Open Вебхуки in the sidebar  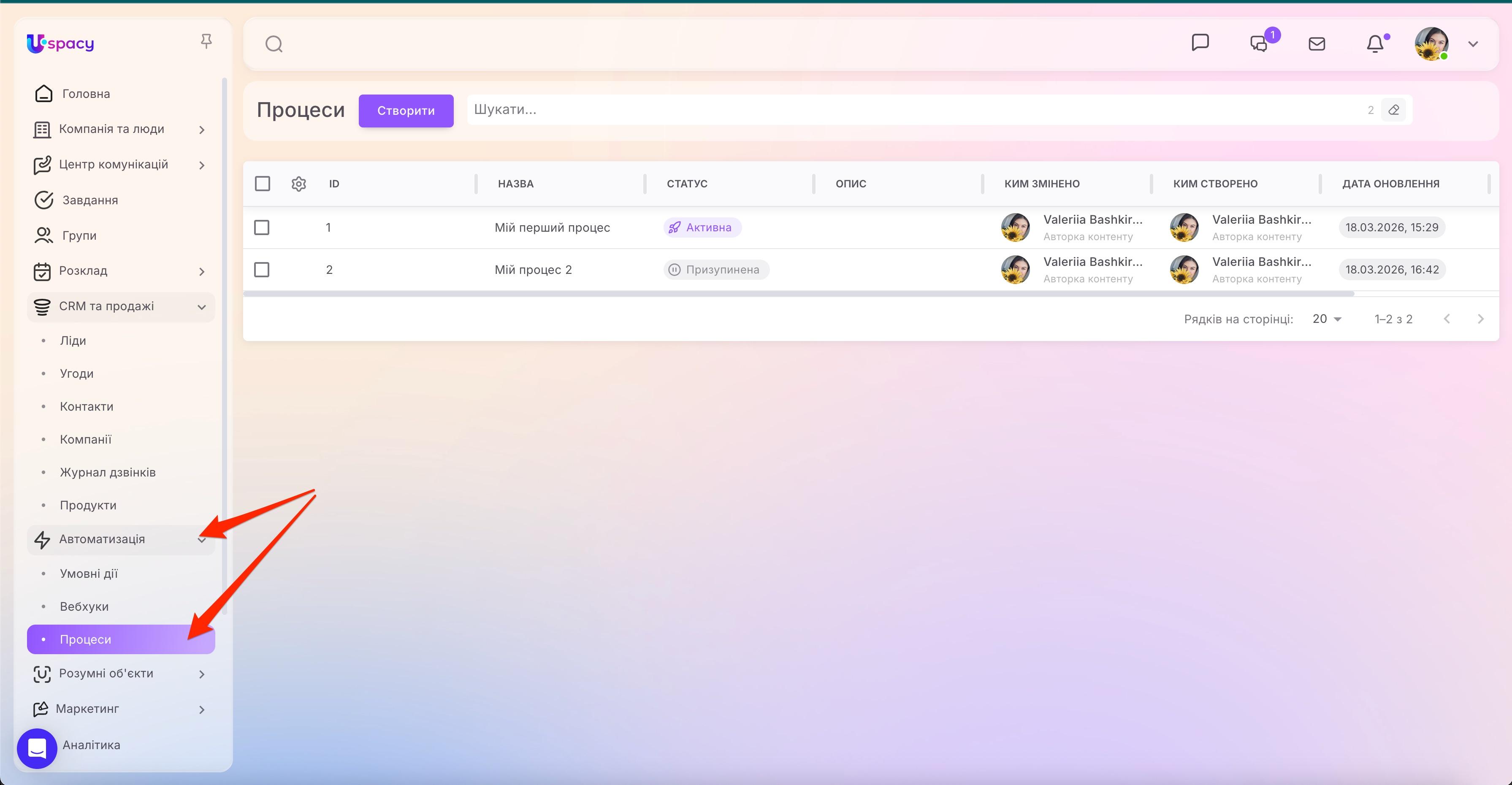(84, 606)
